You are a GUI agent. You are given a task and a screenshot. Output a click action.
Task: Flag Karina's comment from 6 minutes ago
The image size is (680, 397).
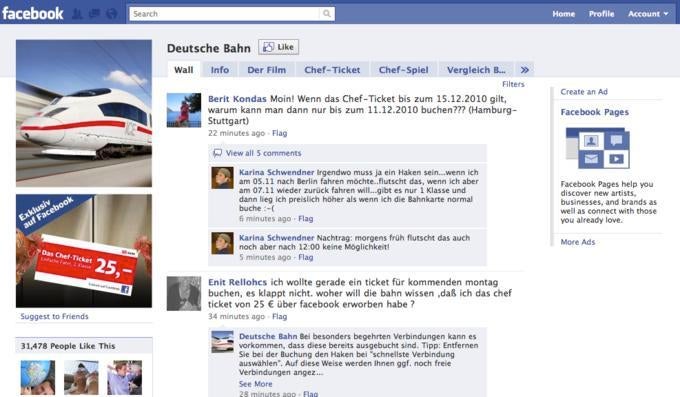305,219
